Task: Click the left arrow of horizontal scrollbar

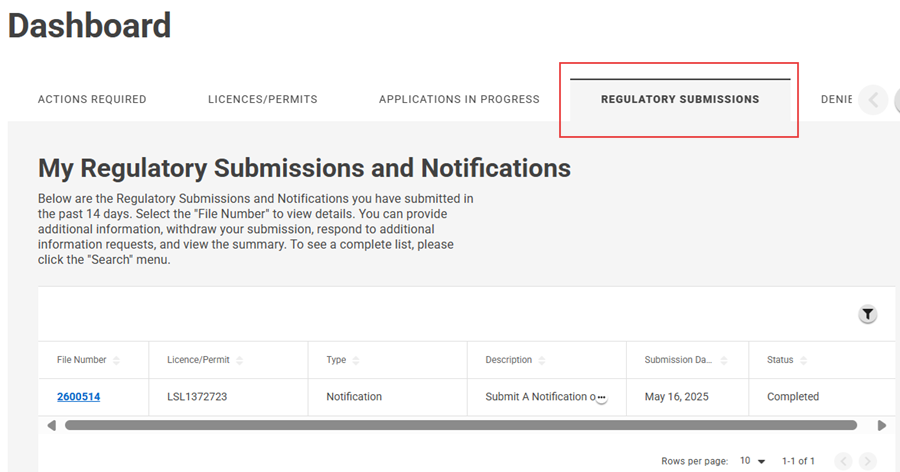Action: click(x=52, y=425)
